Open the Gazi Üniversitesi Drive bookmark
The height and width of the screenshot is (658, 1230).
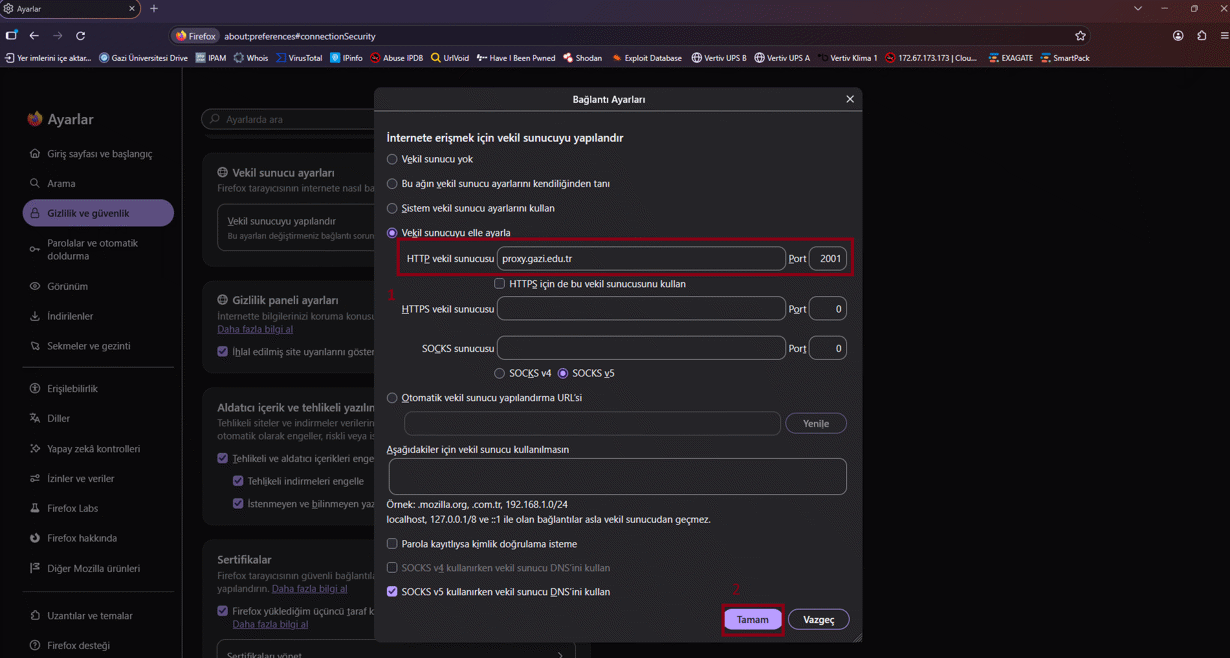(x=143, y=58)
